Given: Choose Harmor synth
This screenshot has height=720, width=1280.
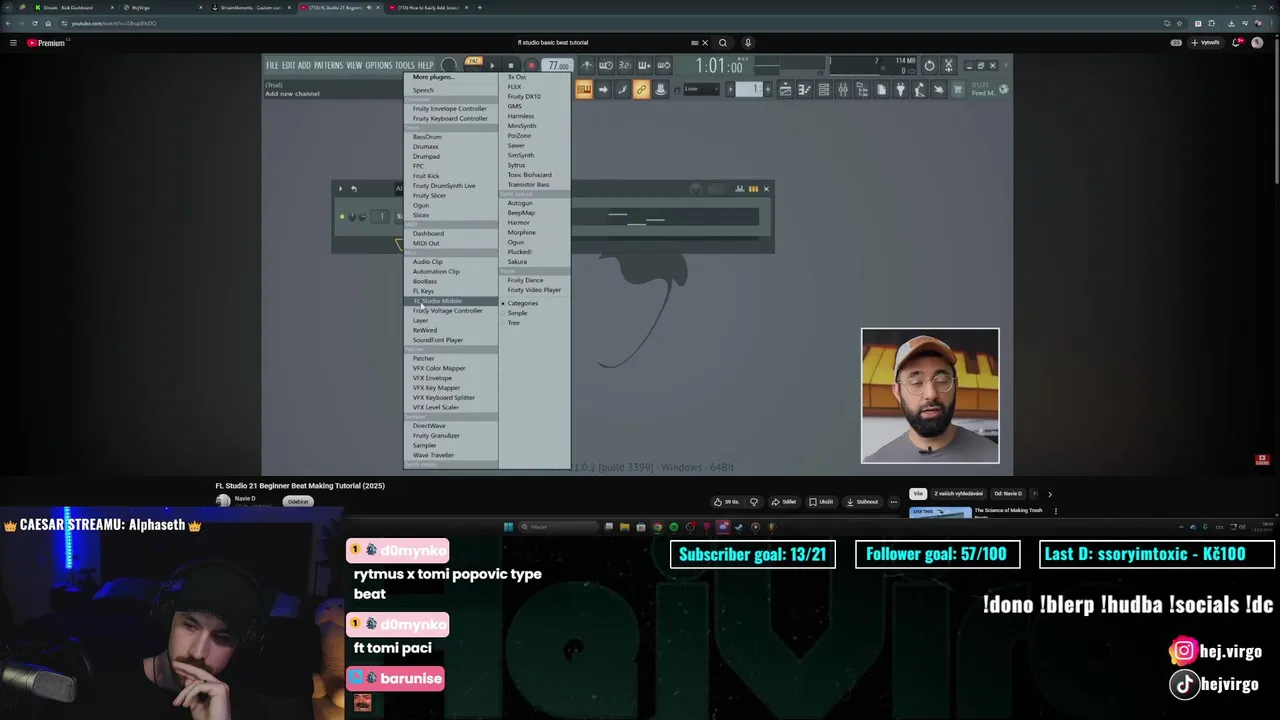Looking at the screenshot, I should tap(518, 223).
